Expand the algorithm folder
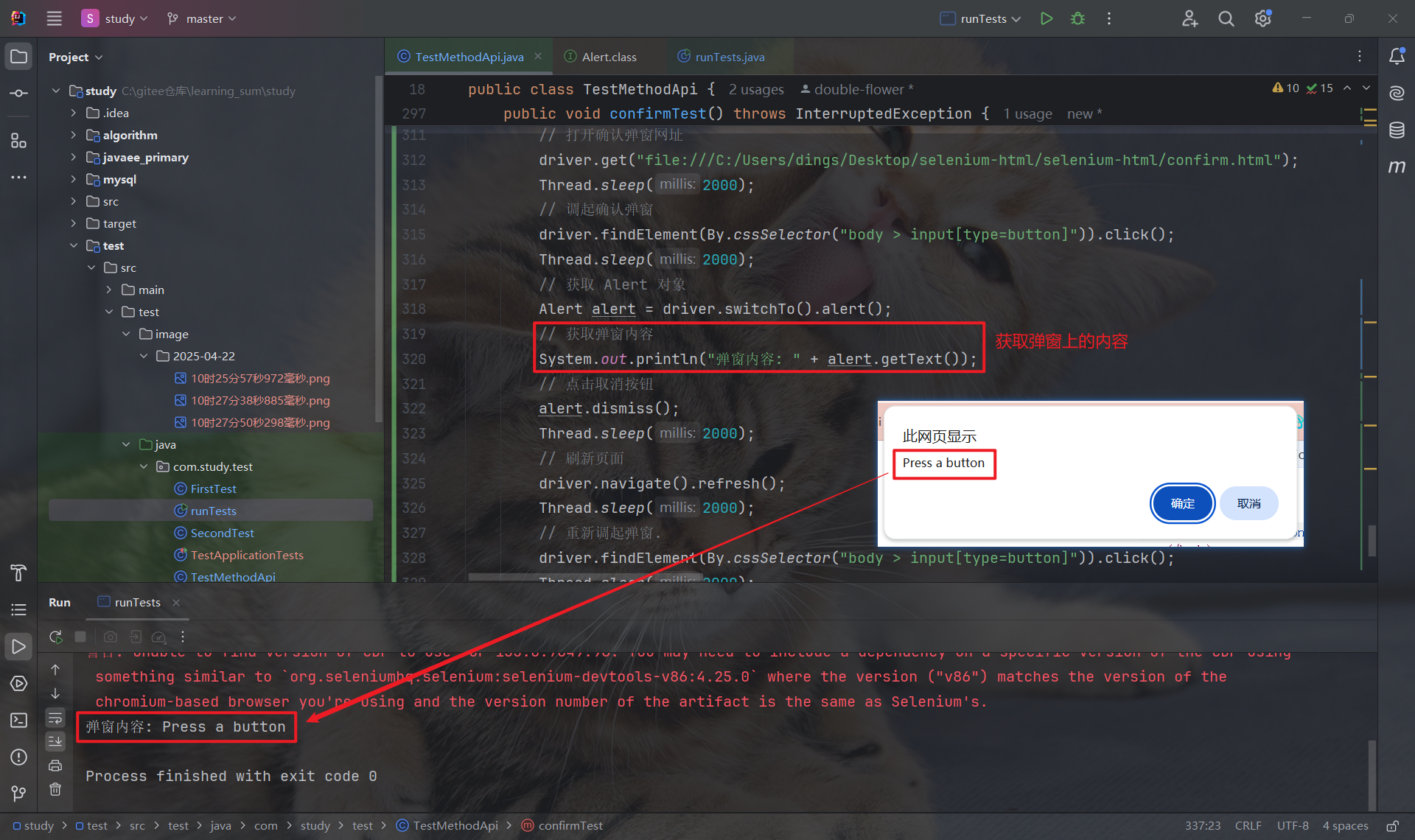The image size is (1415, 840). pyautogui.click(x=73, y=135)
